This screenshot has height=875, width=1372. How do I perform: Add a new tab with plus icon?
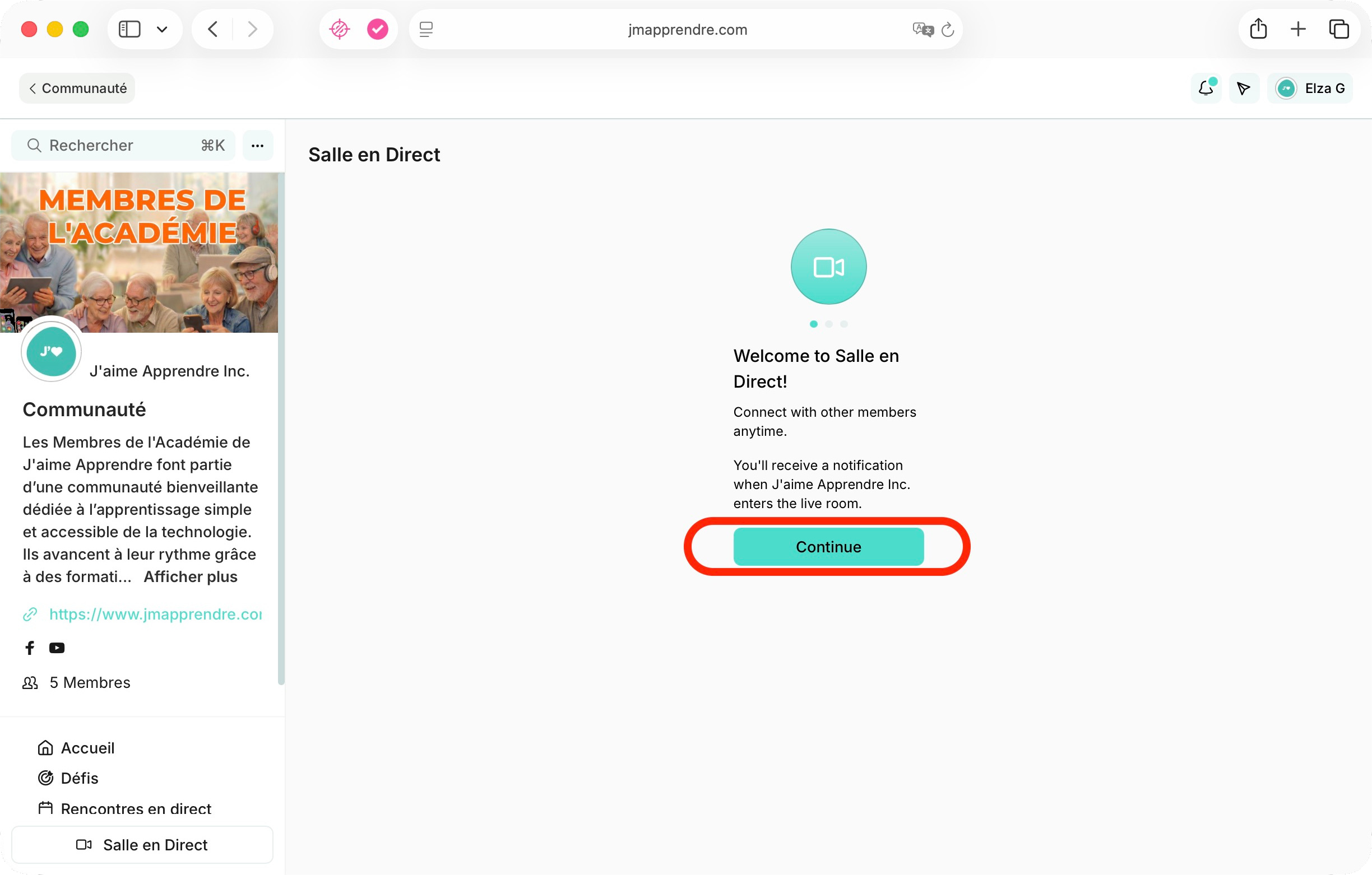pos(1298,29)
